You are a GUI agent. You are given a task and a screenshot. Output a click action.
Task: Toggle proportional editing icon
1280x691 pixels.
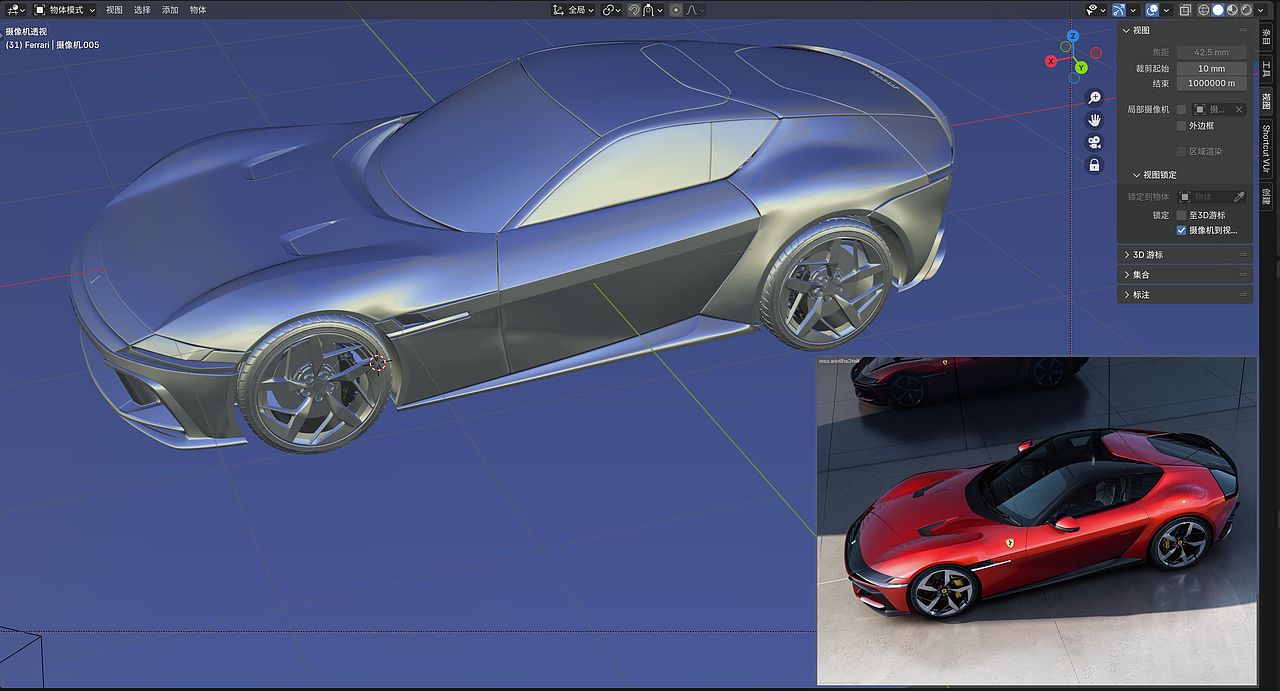click(x=675, y=10)
